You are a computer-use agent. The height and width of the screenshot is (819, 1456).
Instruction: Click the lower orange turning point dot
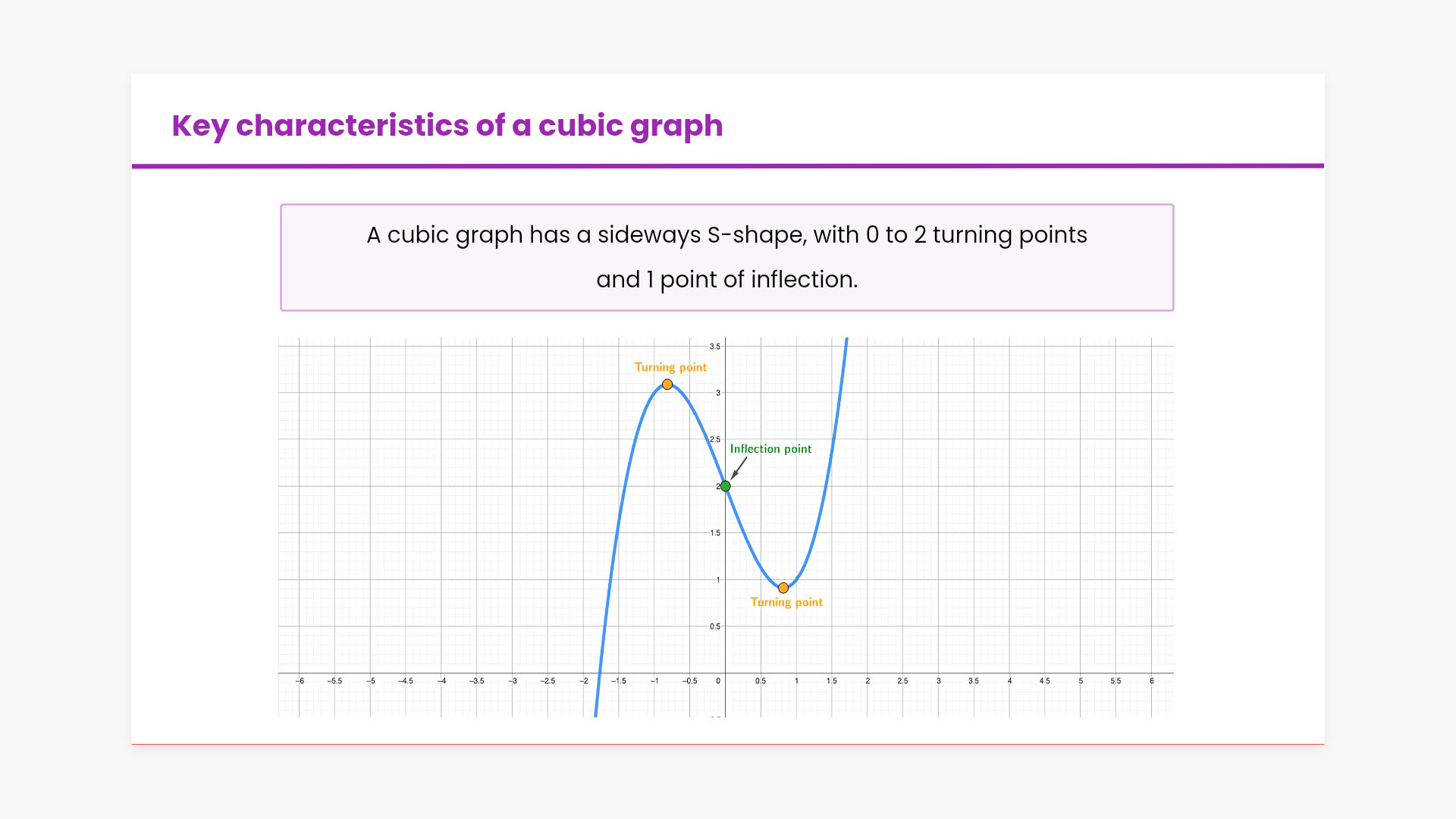click(x=783, y=588)
